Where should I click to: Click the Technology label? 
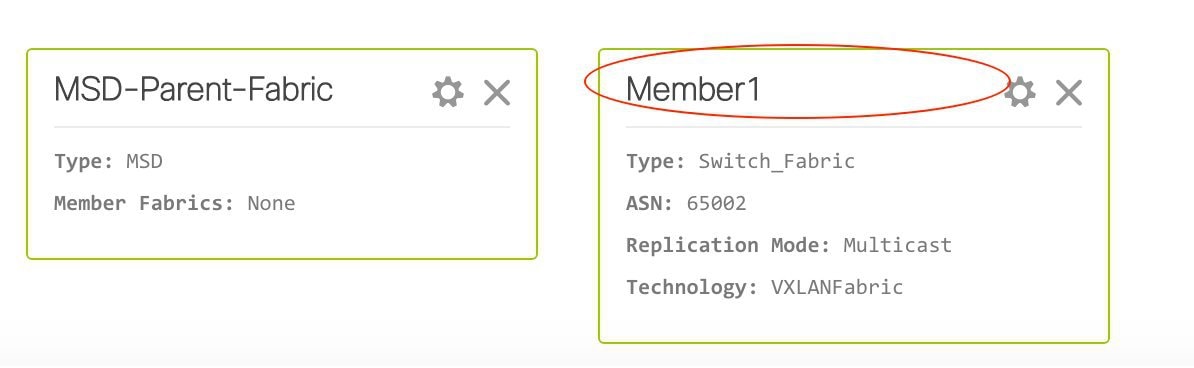(692, 287)
